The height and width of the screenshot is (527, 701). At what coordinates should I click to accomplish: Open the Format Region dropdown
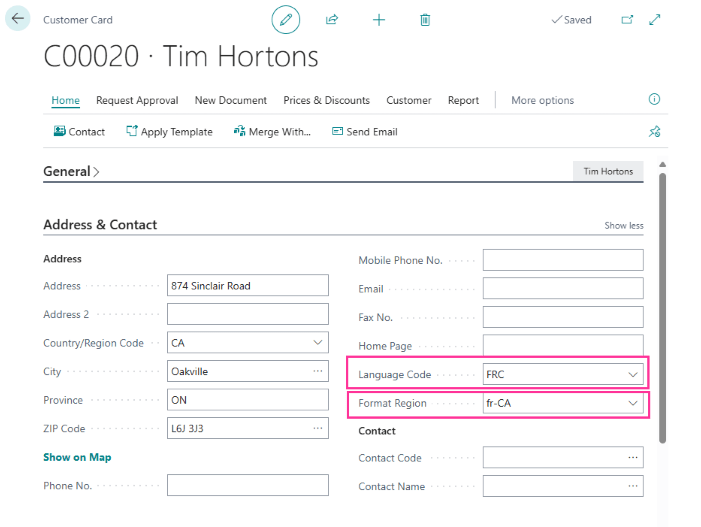click(x=632, y=403)
